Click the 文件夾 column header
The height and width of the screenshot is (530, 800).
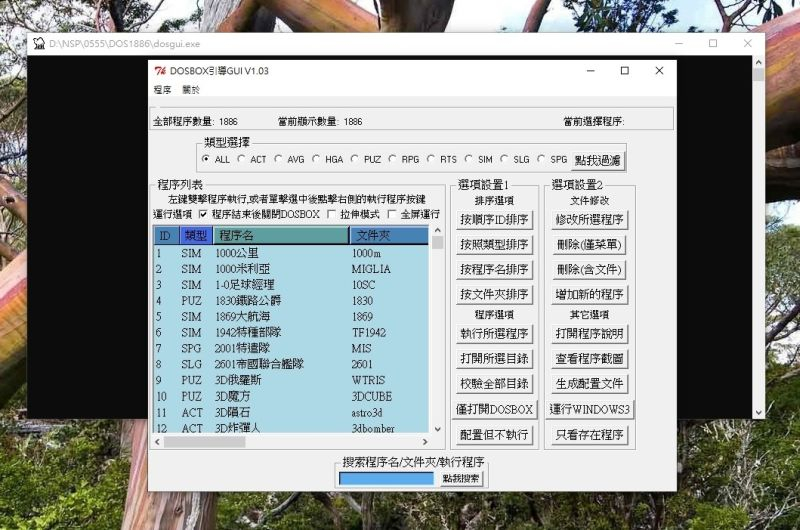click(389, 236)
